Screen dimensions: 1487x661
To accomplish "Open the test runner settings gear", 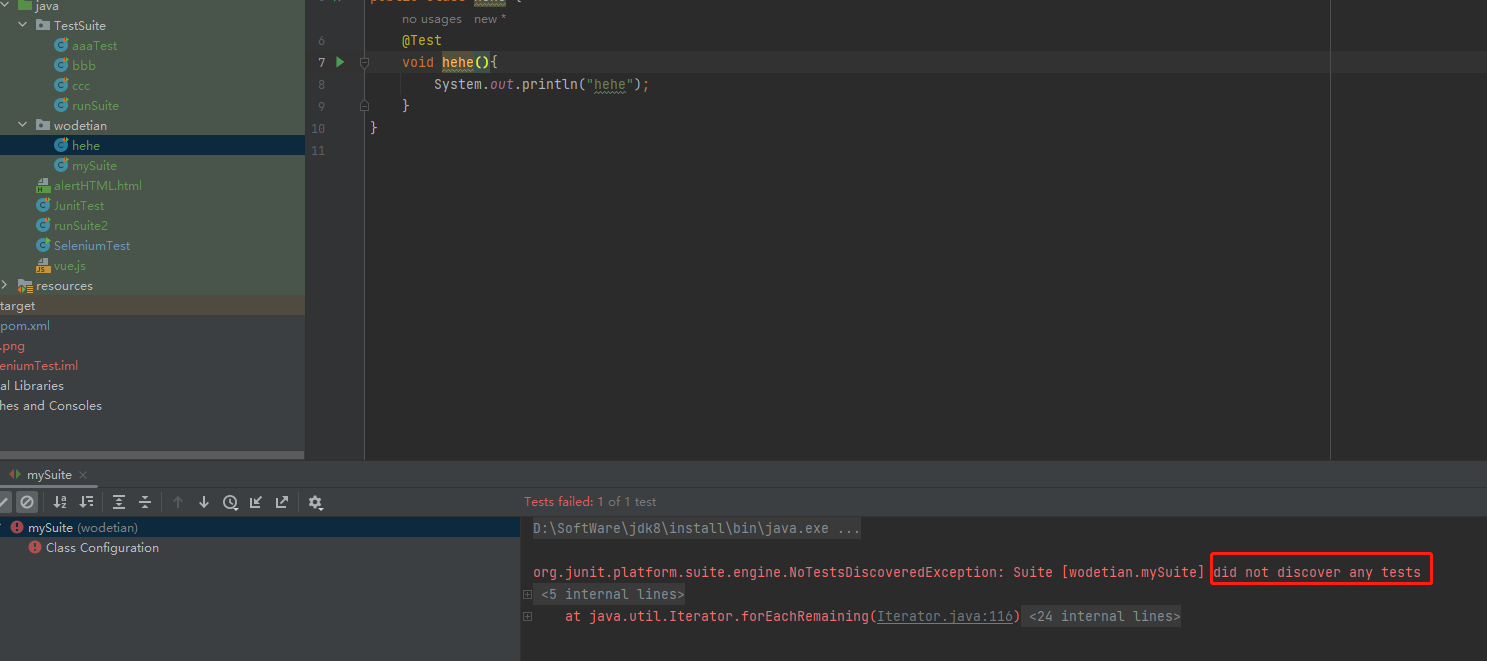I will (x=316, y=501).
